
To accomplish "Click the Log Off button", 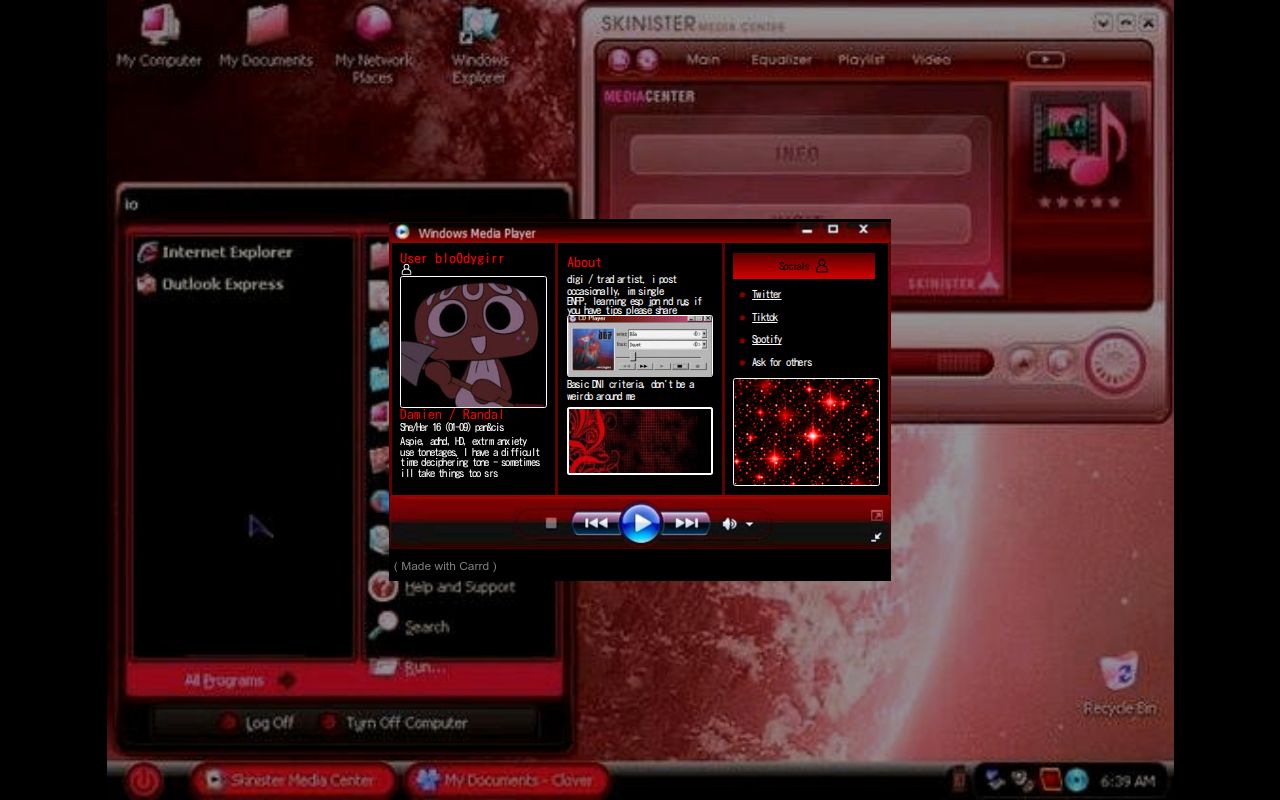I will pyautogui.click(x=257, y=722).
